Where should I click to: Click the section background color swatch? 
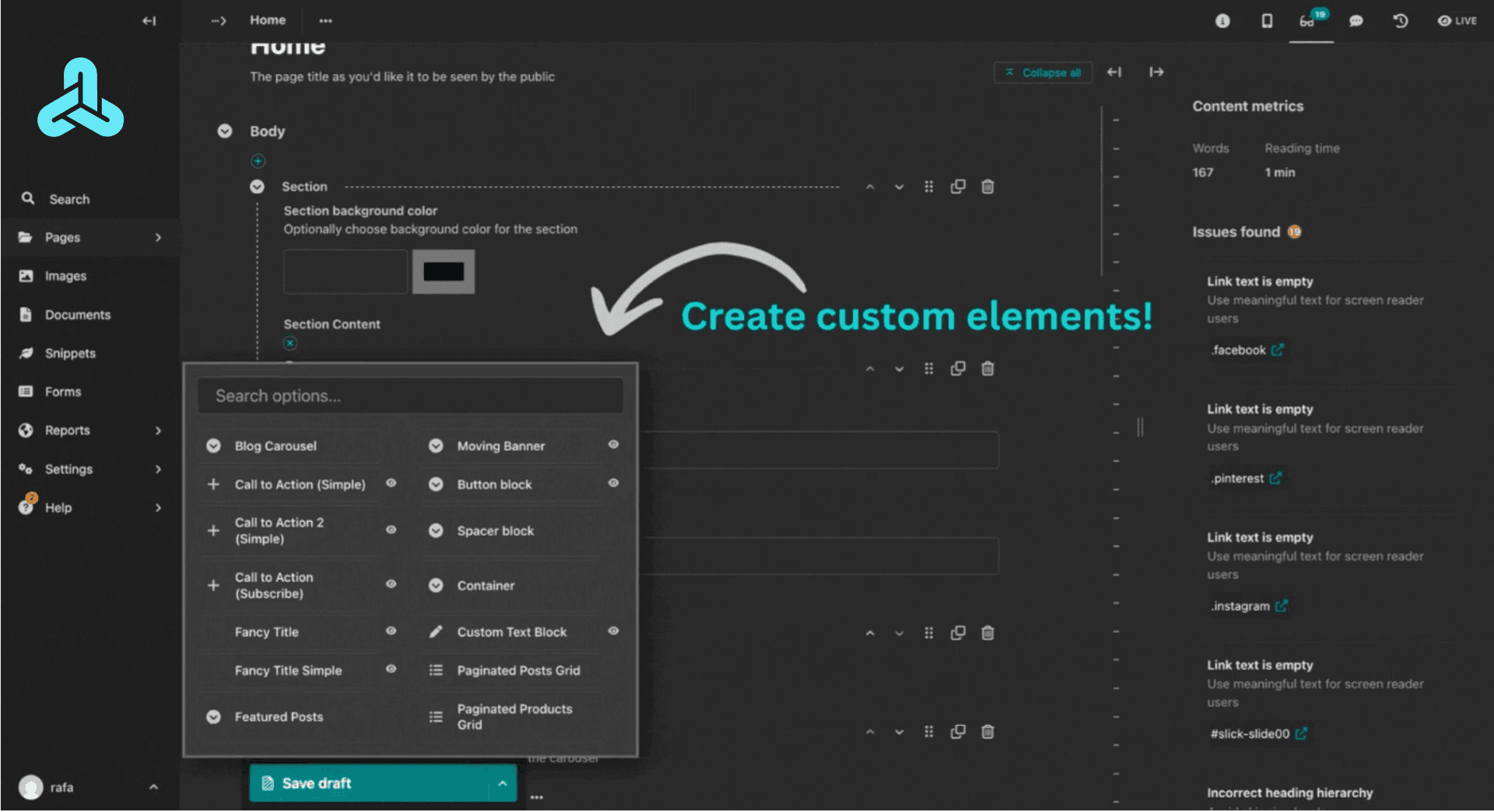[x=443, y=271]
